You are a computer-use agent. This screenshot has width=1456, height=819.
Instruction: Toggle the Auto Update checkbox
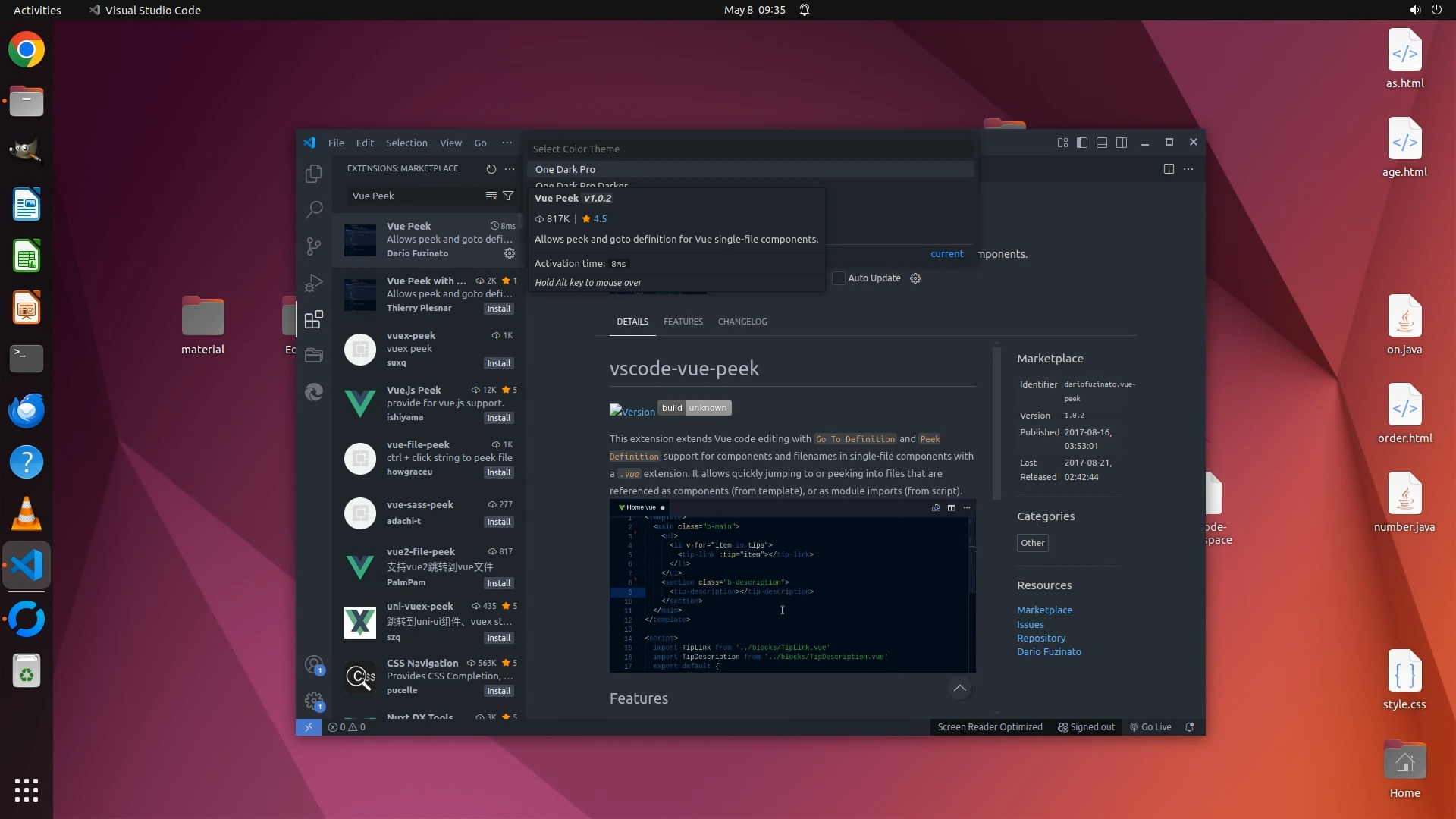tap(839, 278)
